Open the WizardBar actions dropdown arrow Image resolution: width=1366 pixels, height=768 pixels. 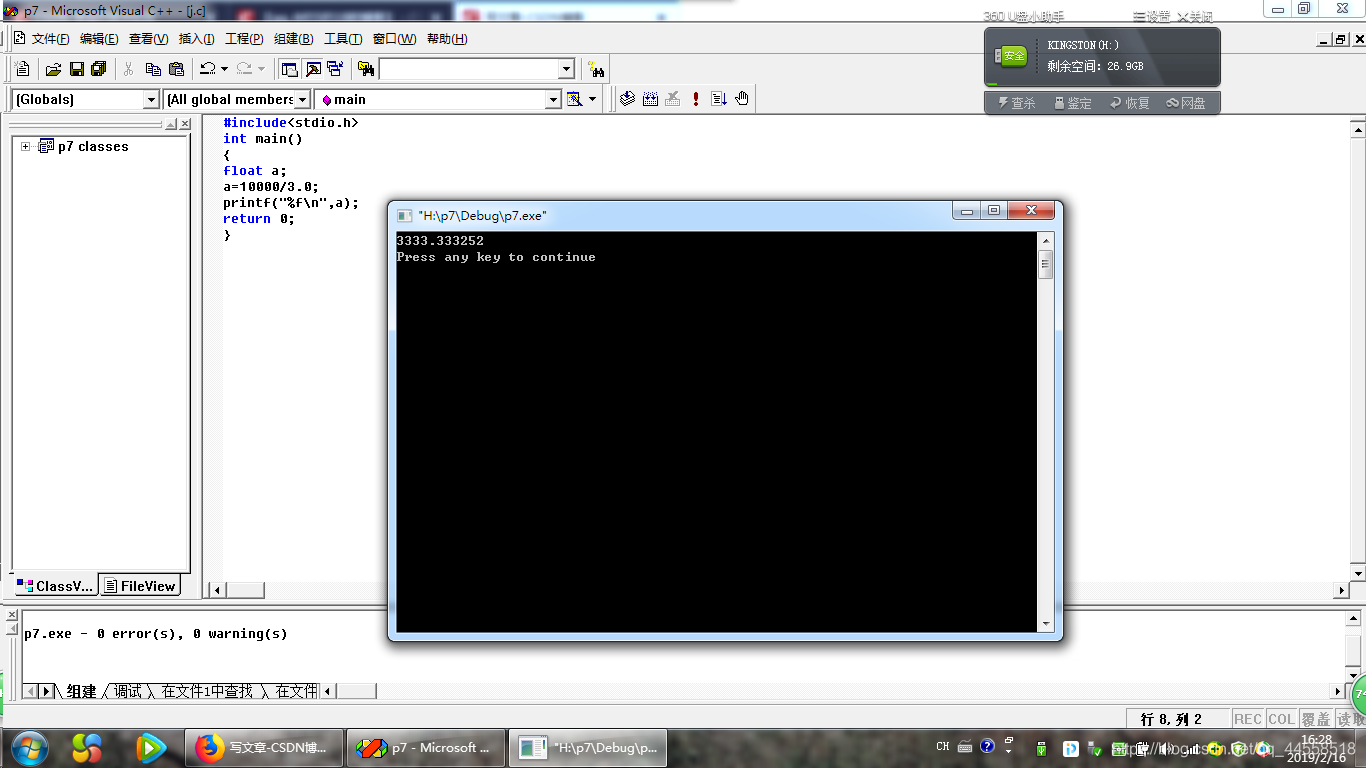pyautogui.click(x=592, y=99)
